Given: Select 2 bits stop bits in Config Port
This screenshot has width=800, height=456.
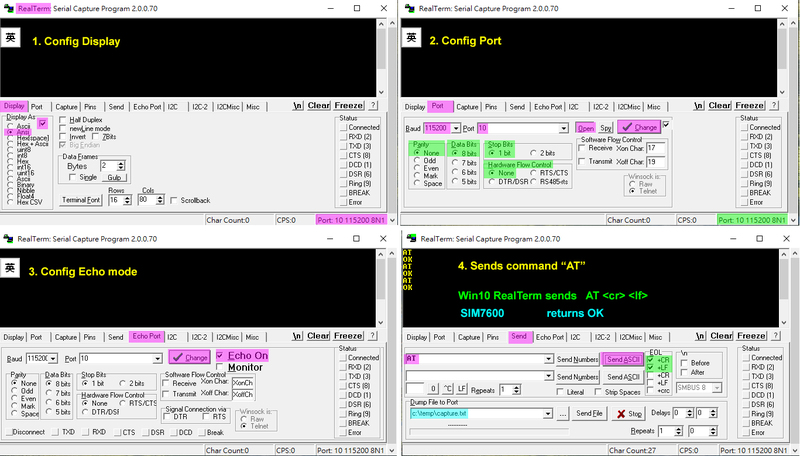Looking at the screenshot, I should coord(534,153).
